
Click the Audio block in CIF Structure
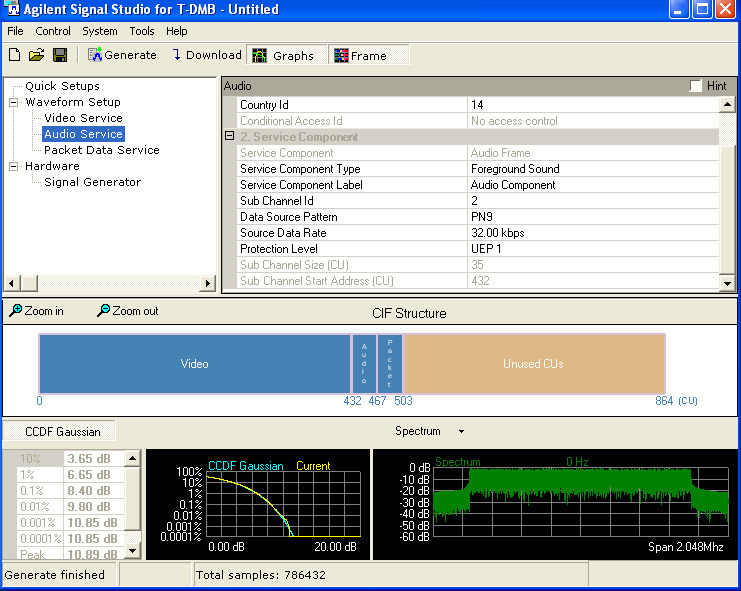pos(364,364)
